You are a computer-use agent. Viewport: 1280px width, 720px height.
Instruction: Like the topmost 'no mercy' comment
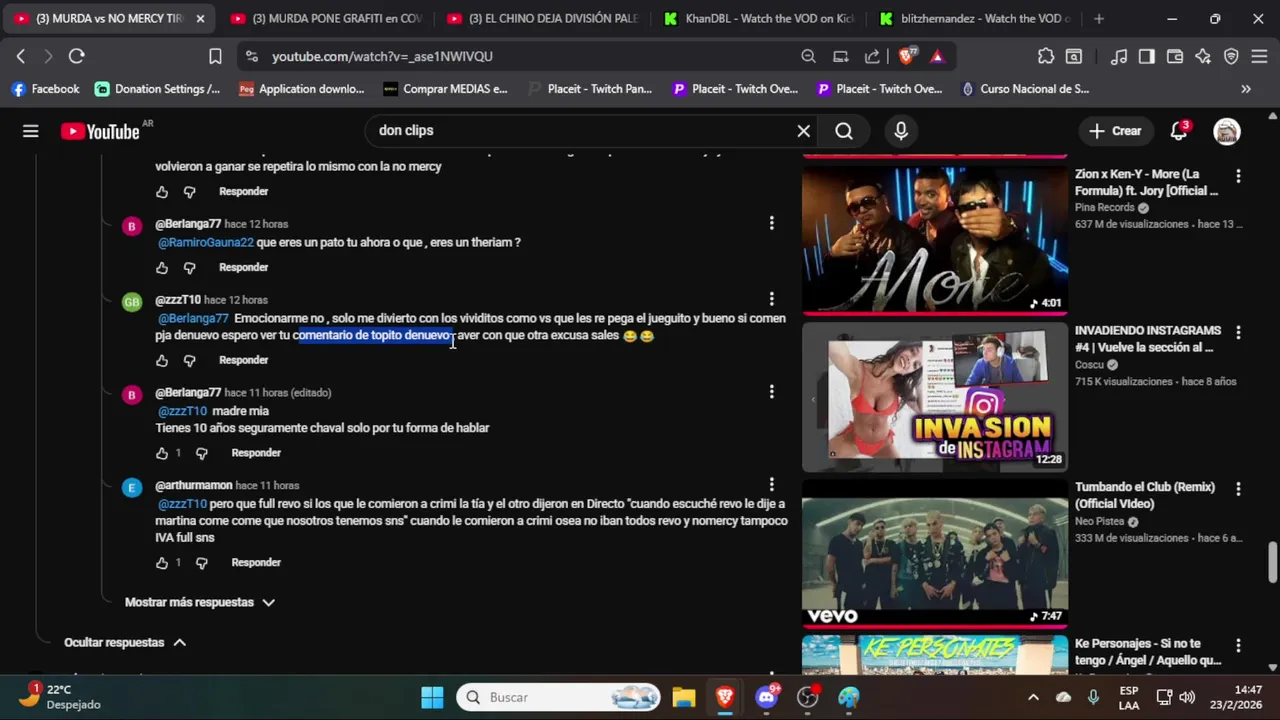tap(162, 192)
